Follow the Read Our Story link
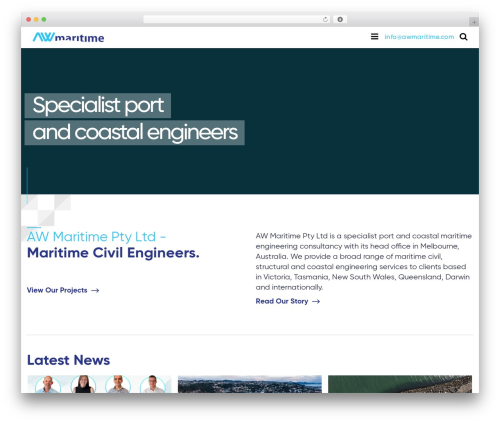The width and height of the screenshot is (500, 423). (x=288, y=301)
